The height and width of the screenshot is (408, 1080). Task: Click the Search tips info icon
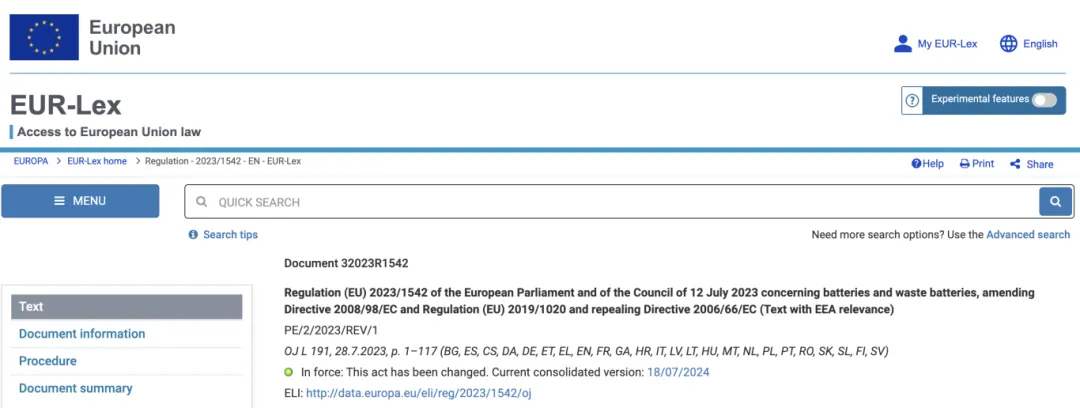[x=194, y=235]
